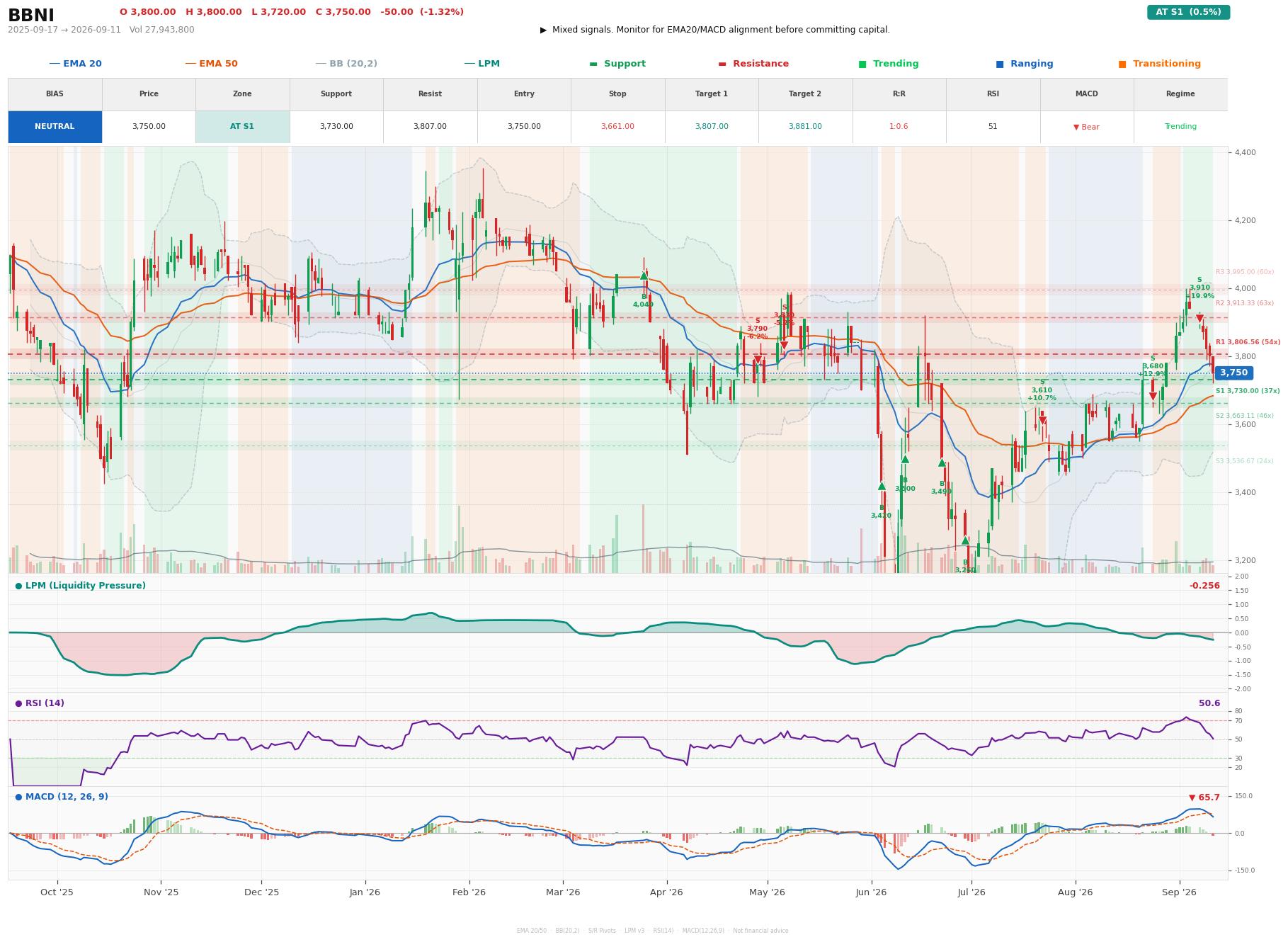
Task: Click the BIAS column header
Action: 55,94
